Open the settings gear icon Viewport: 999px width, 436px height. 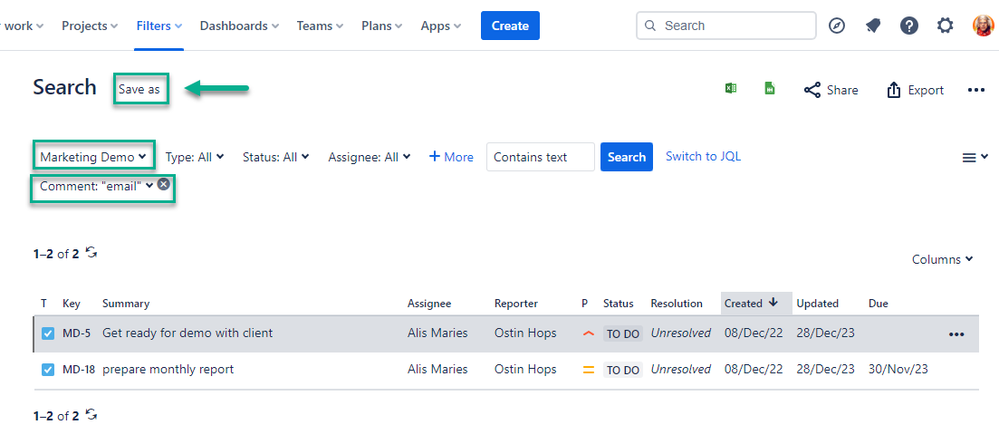coord(945,26)
